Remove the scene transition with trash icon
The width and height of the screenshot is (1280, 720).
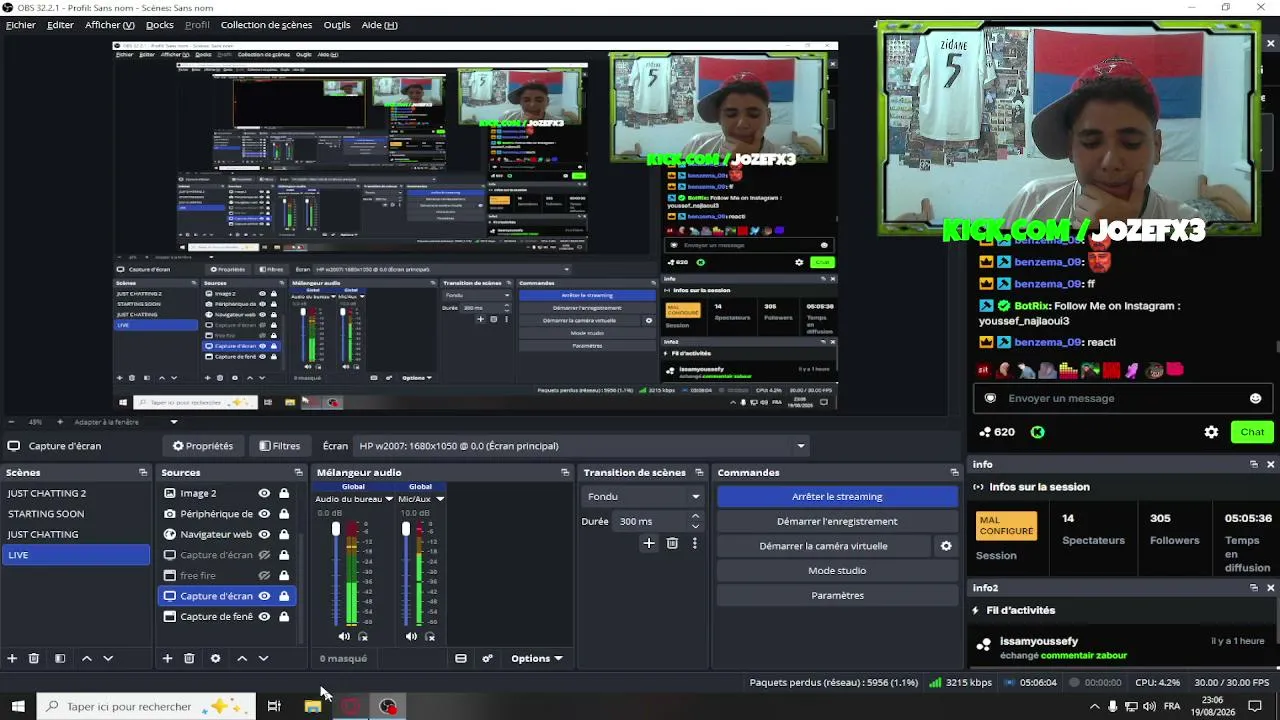click(672, 543)
